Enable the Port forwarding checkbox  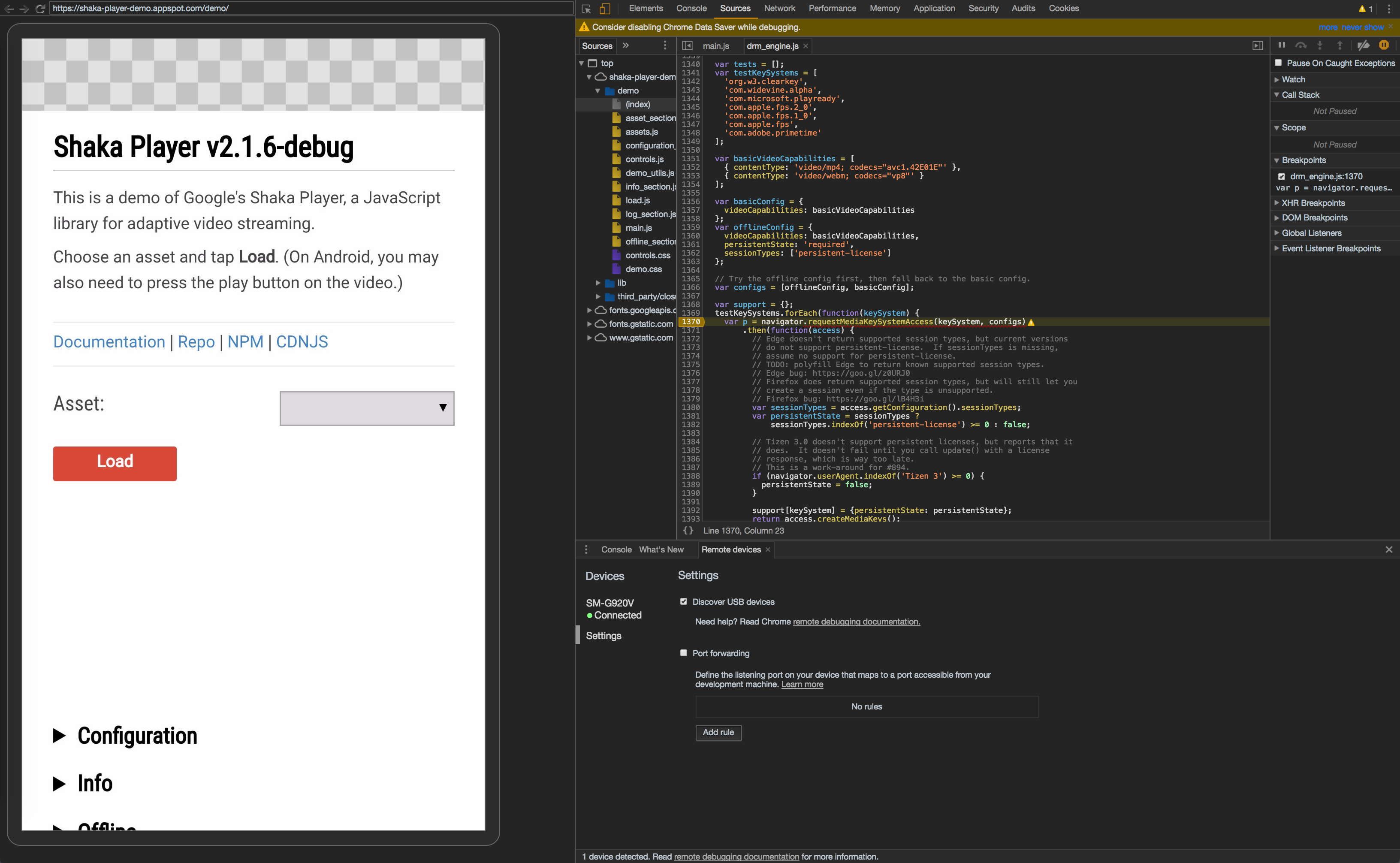coord(683,652)
